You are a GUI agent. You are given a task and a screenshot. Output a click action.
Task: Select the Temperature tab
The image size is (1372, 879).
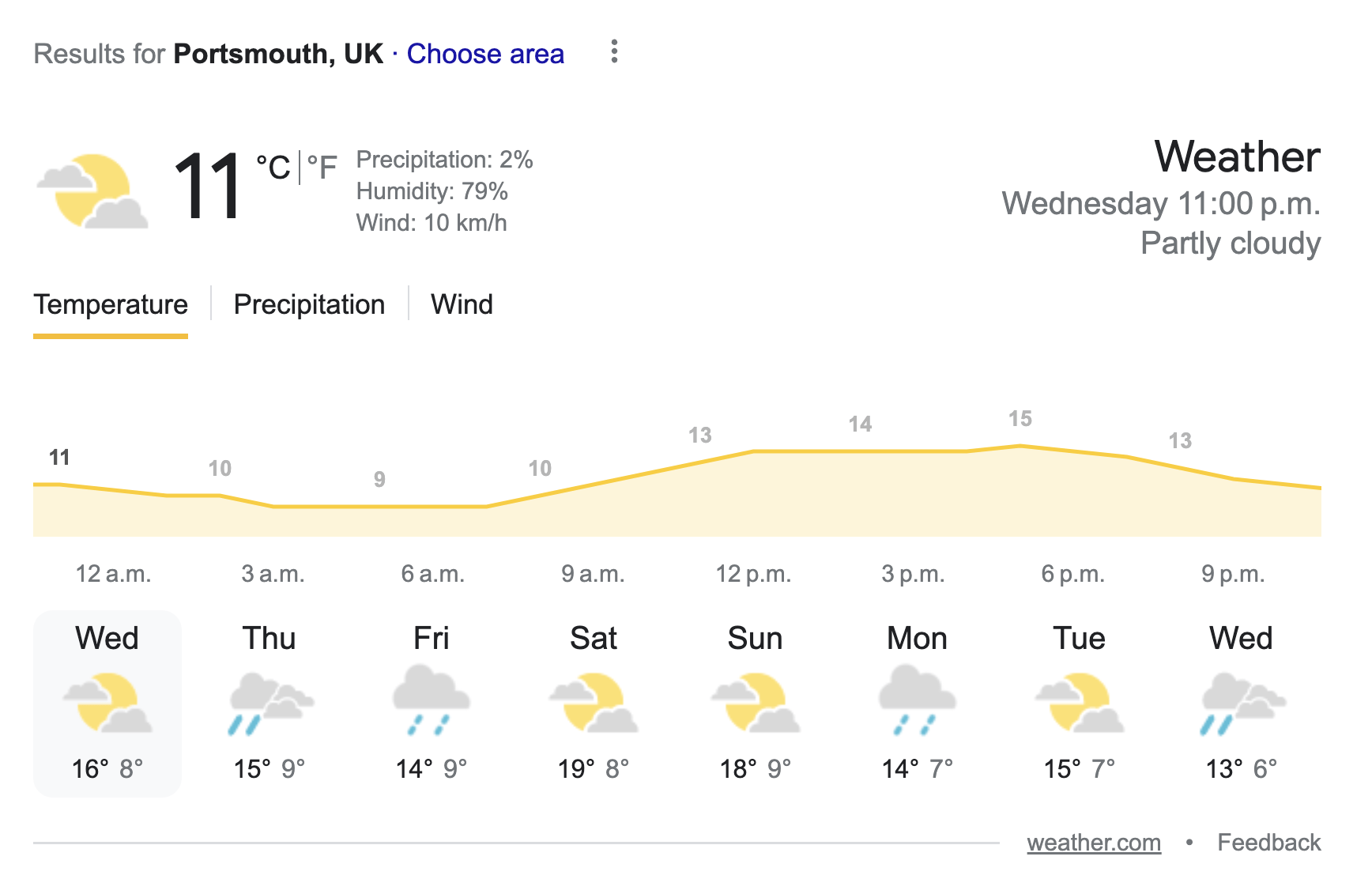[x=111, y=304]
